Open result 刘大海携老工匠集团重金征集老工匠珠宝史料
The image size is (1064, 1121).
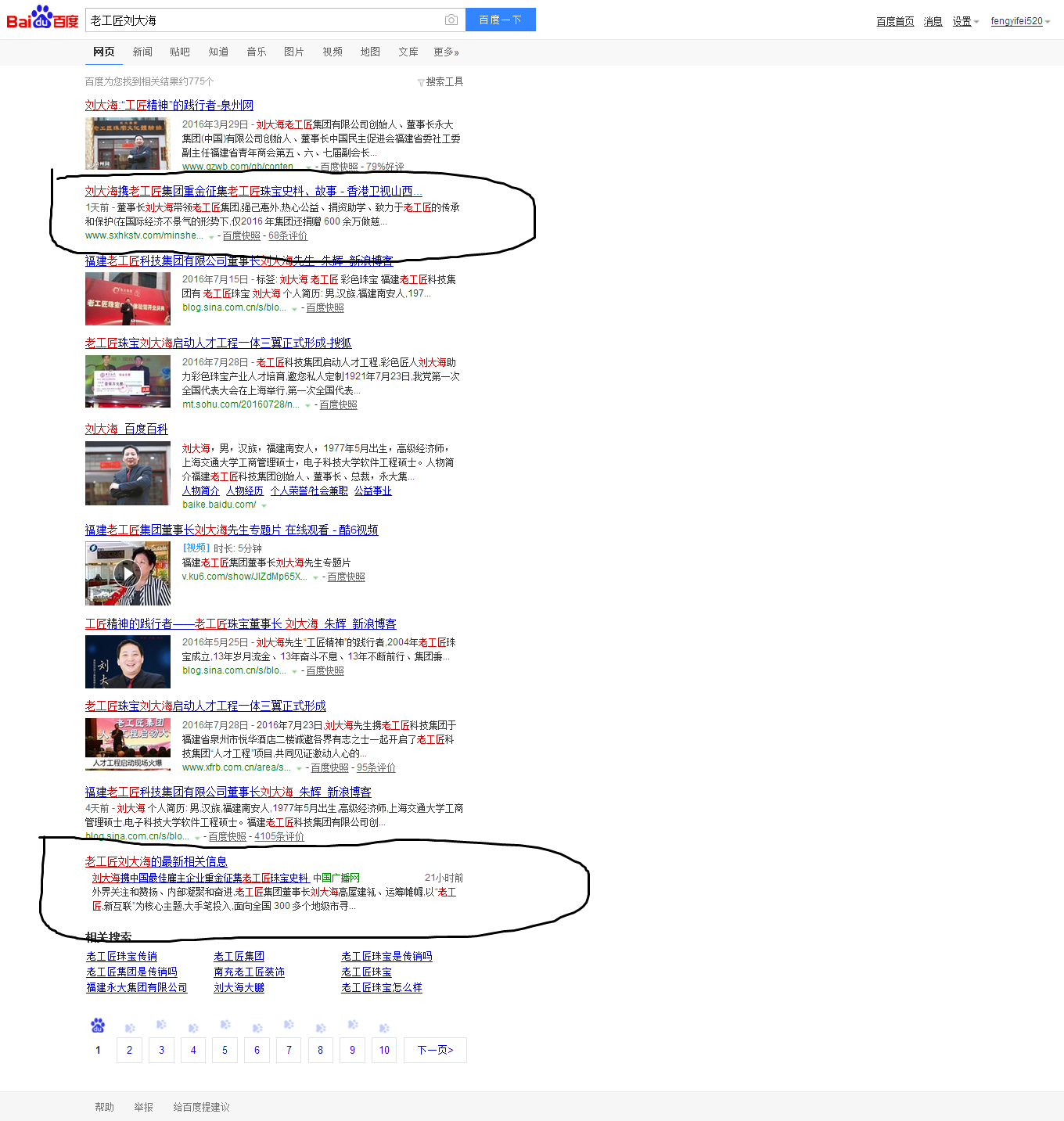point(253,191)
